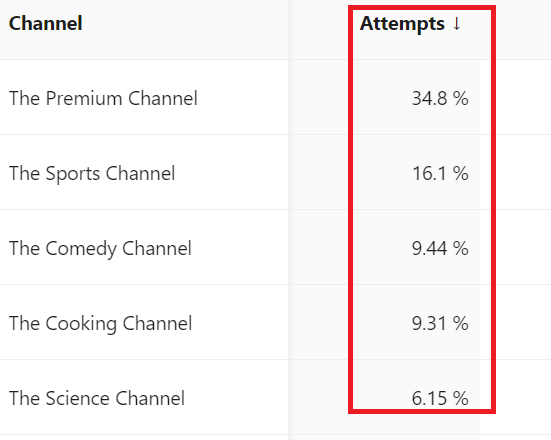Screen dimensions: 551x440
Task: Click the descending sort arrow beside Attempts
Action: (x=456, y=24)
